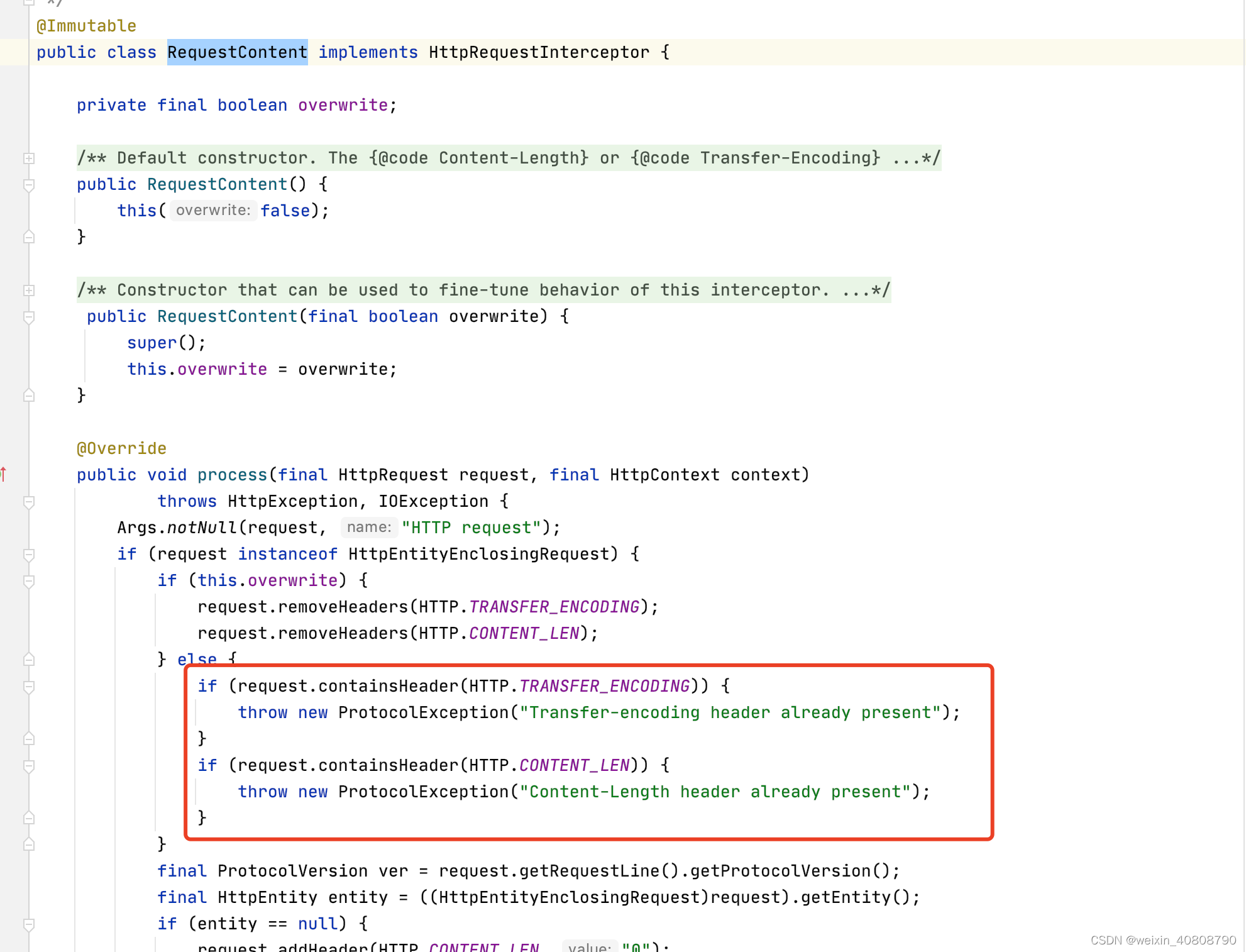Viewport: 1246px width, 952px height.
Task: Collapse the RequestContent() constructor fold marker
Action: [28, 184]
